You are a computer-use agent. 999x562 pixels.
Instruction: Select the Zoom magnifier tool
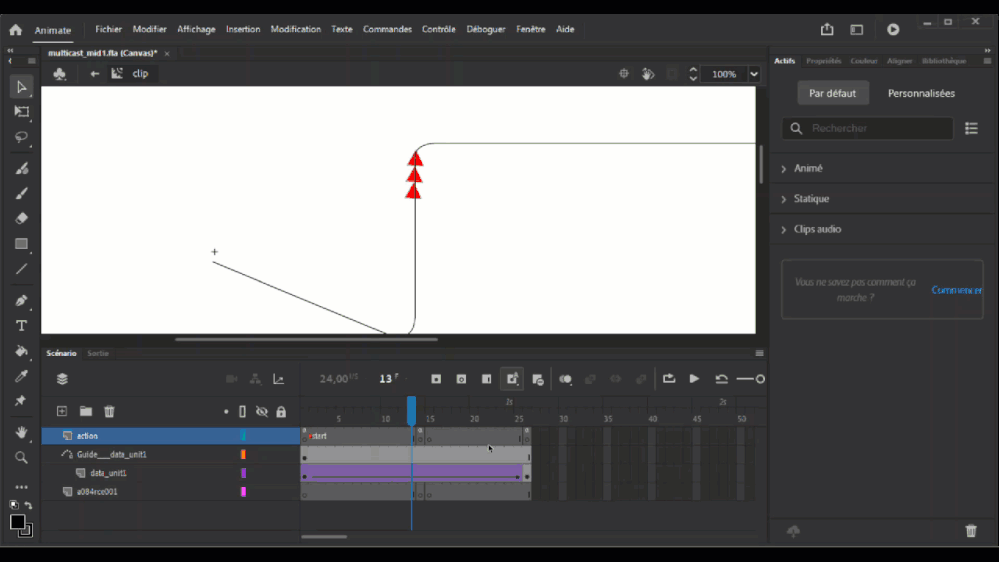tap(22, 458)
